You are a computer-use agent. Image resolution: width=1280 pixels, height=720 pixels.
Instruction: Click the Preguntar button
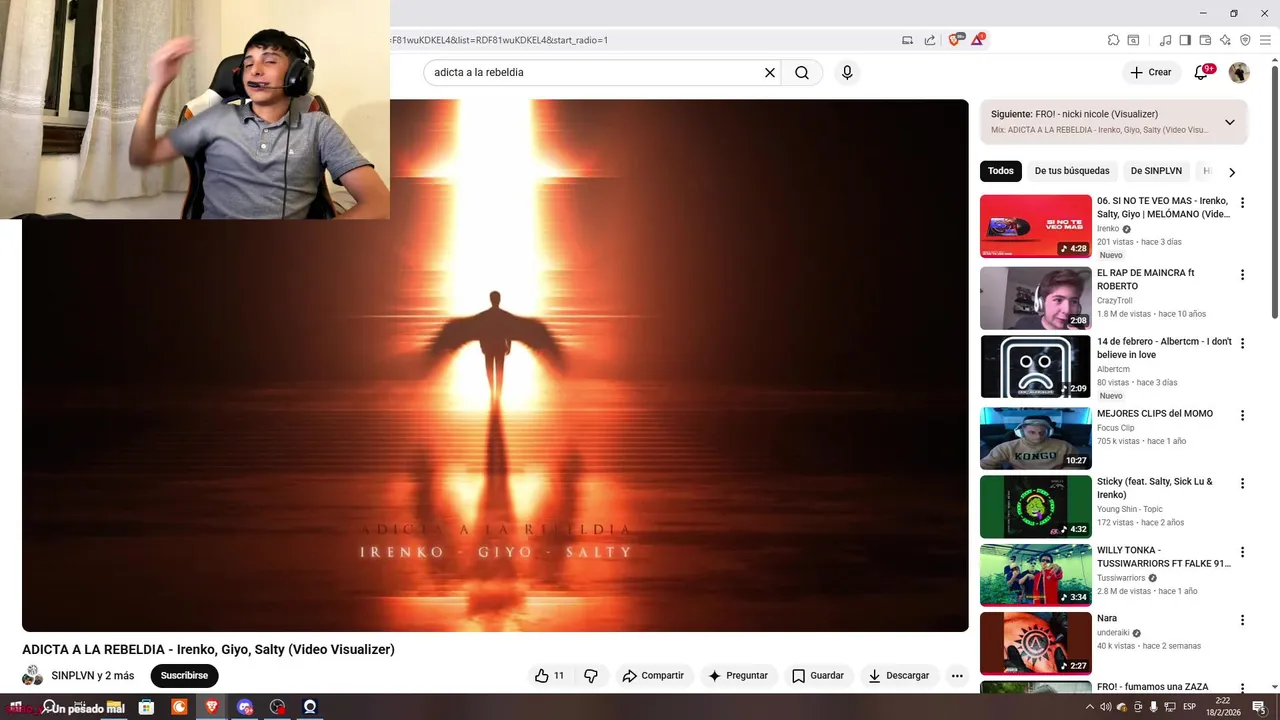(x=738, y=676)
